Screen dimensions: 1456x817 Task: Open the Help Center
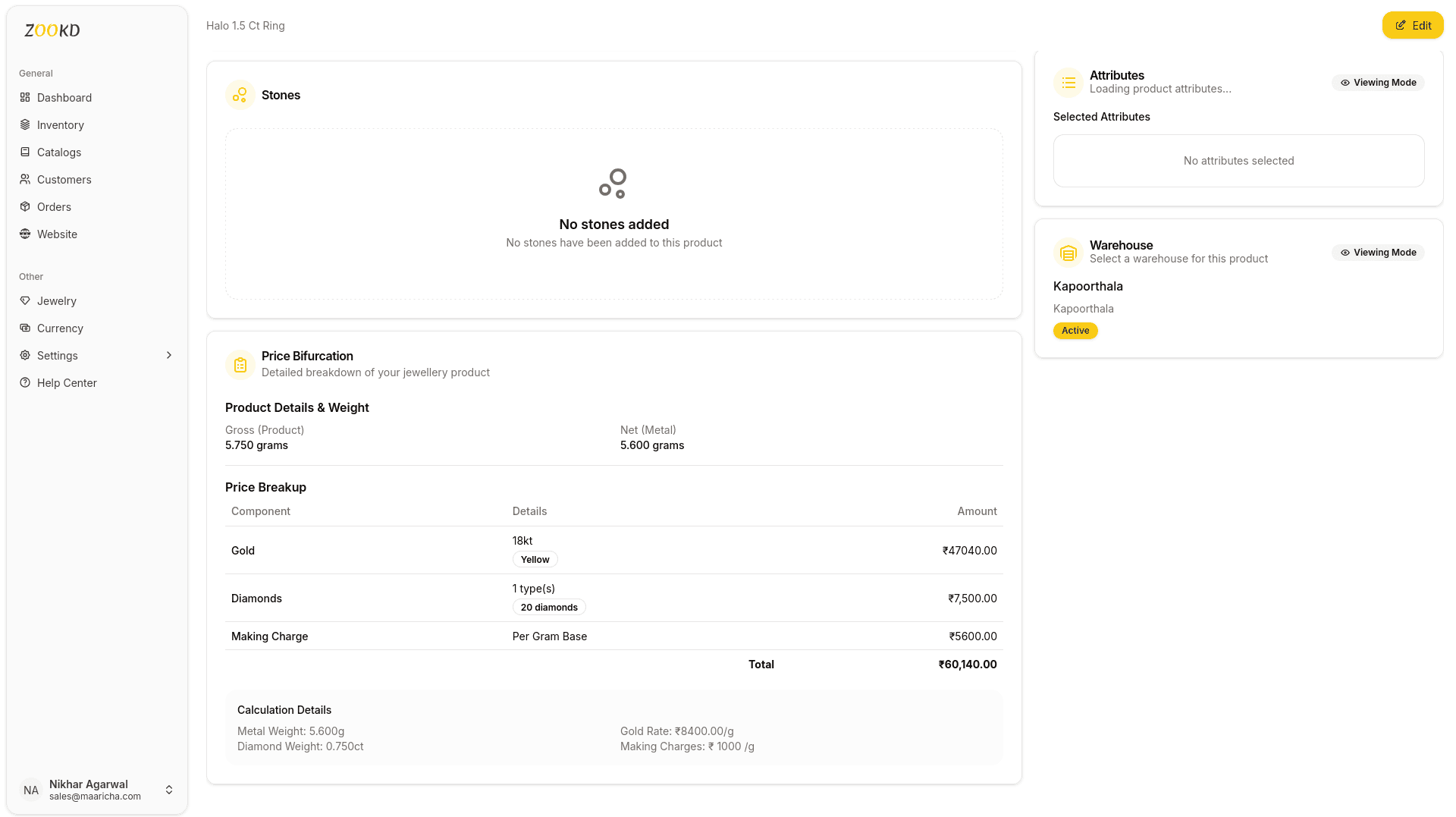click(67, 382)
